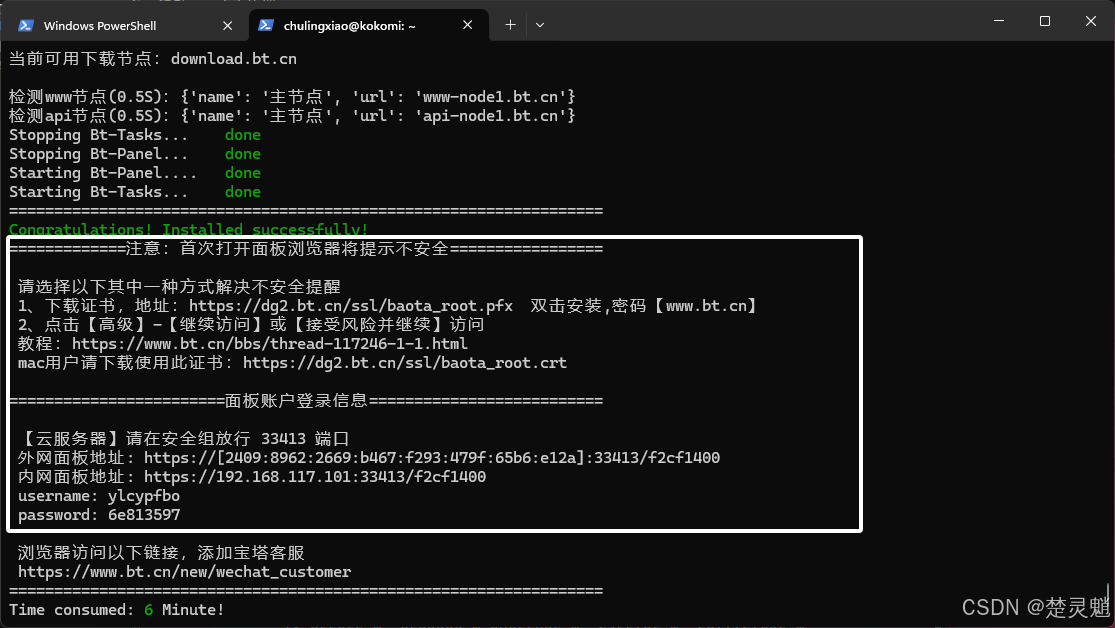Maximize the terminal window
Viewport: 1115px width, 628px height.
point(1045,21)
